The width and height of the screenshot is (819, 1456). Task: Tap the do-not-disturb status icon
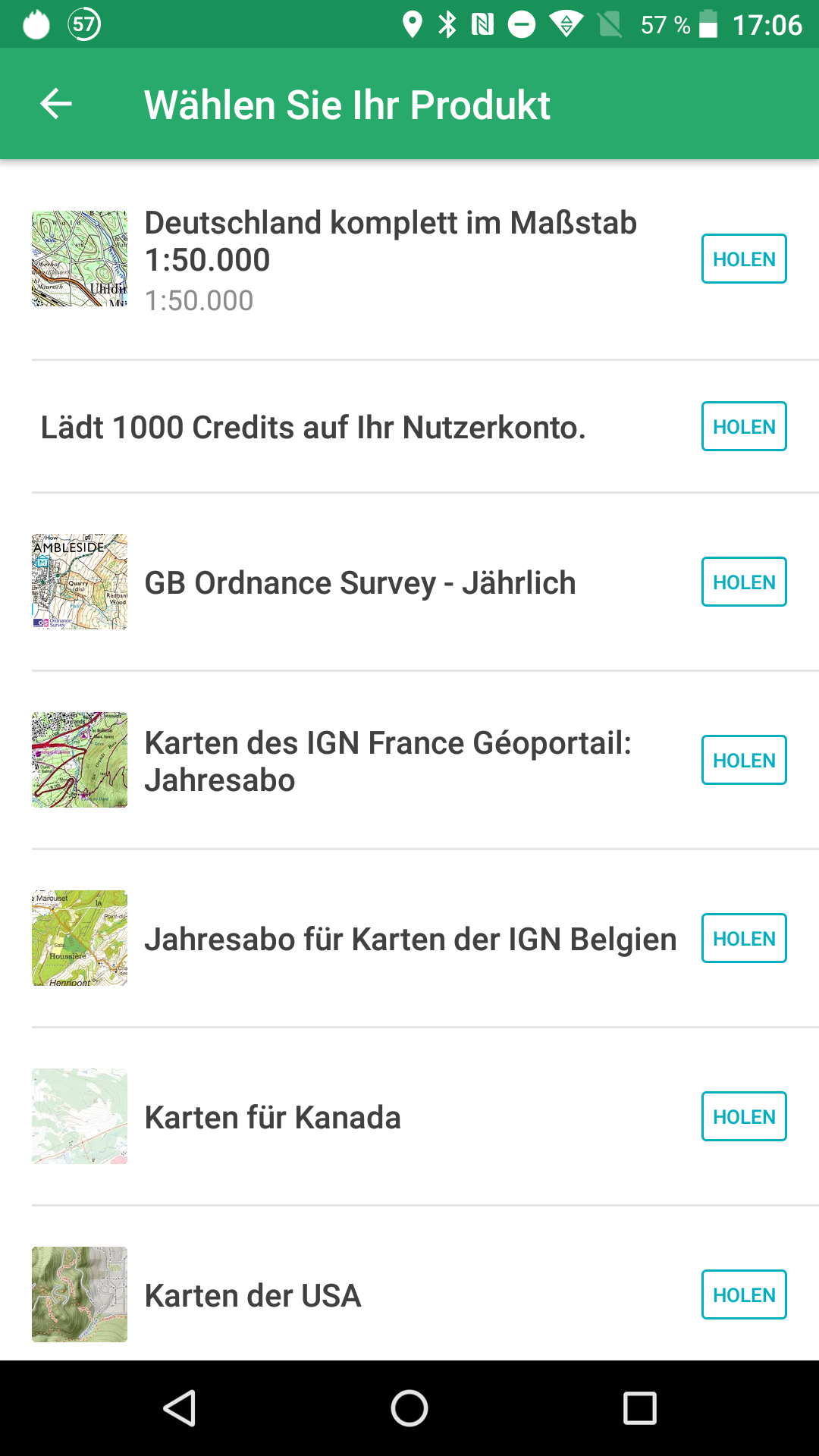click(522, 24)
